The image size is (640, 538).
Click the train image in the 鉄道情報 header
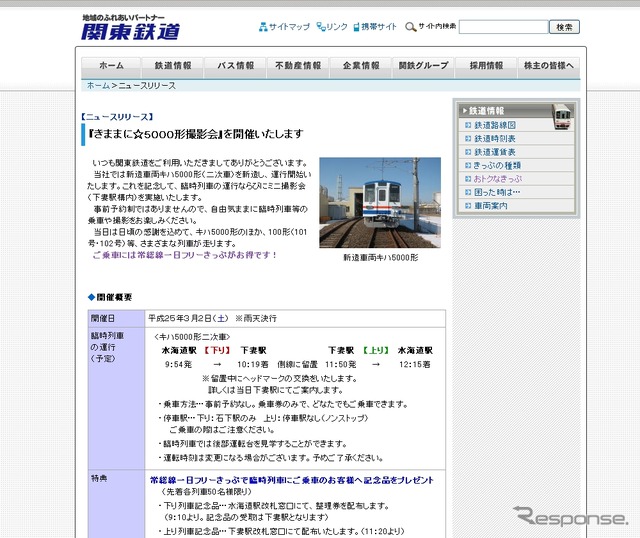562,117
